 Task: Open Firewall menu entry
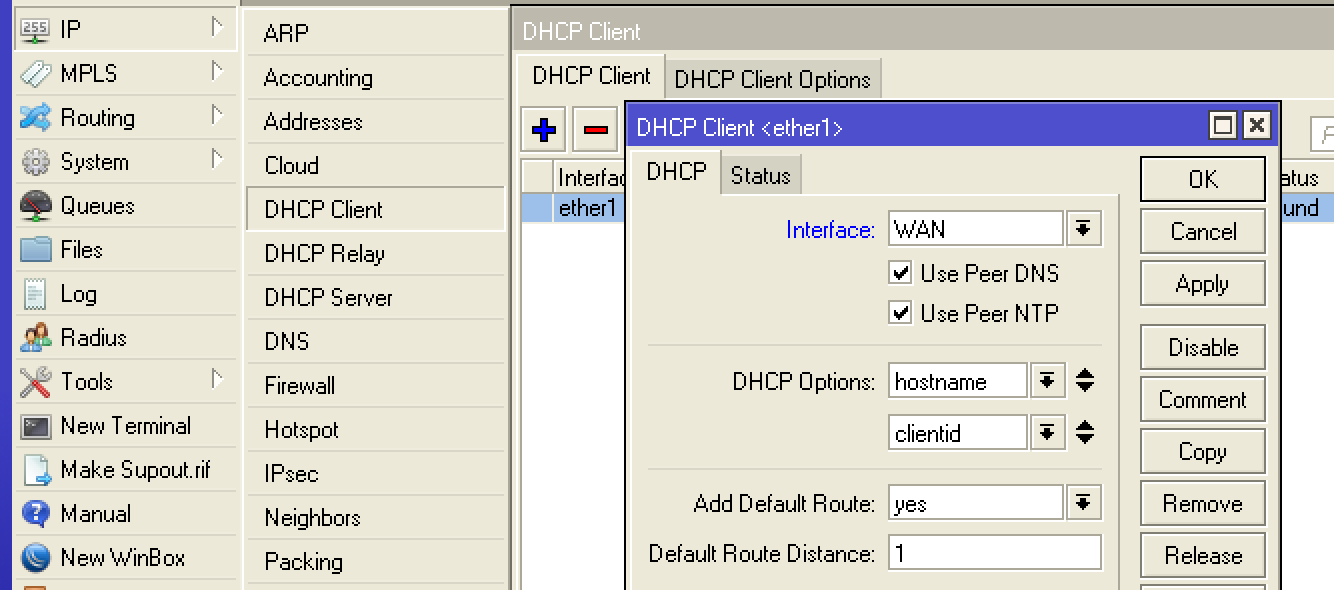coord(376,385)
